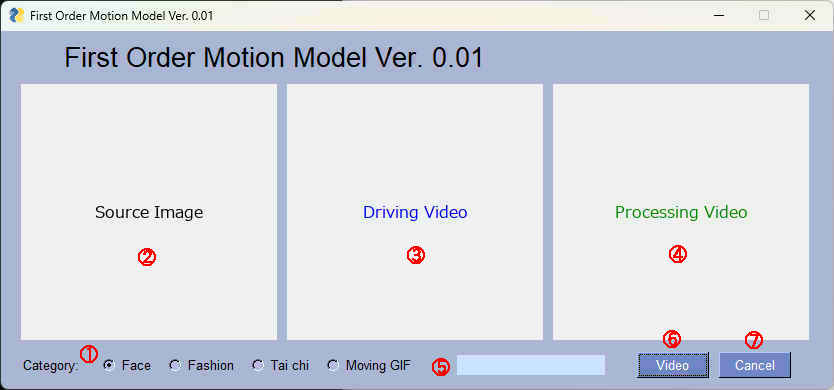Click the red circled number 2 marker
The image size is (834, 390).
[146, 257]
